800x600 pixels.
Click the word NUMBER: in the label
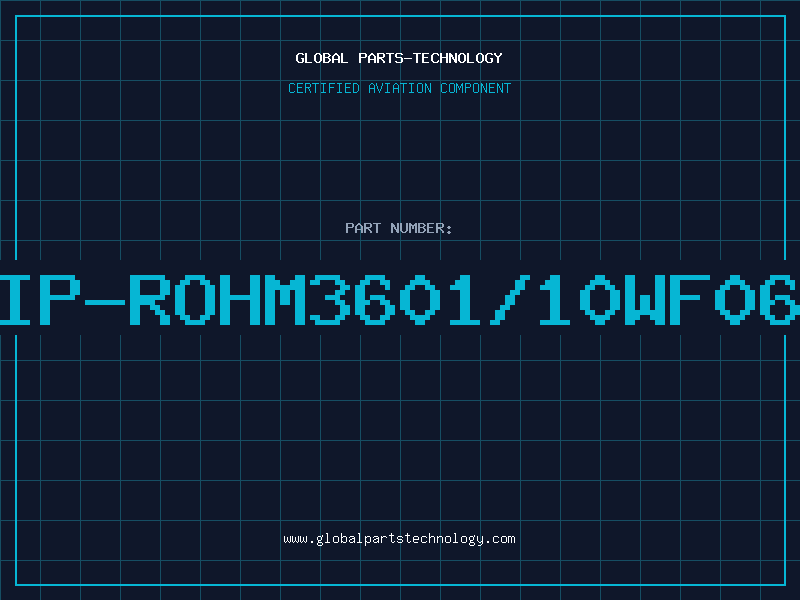[x=421, y=228]
